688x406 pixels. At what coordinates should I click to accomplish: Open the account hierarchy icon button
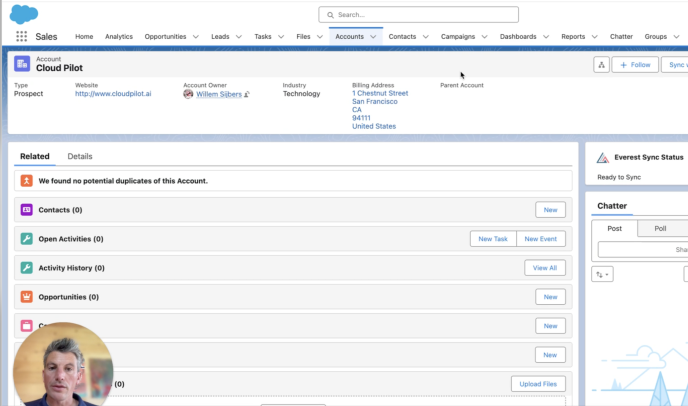click(x=601, y=65)
